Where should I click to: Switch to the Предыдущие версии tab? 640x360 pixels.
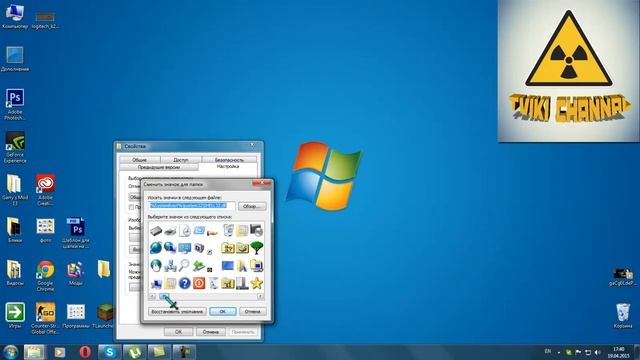click(159, 167)
